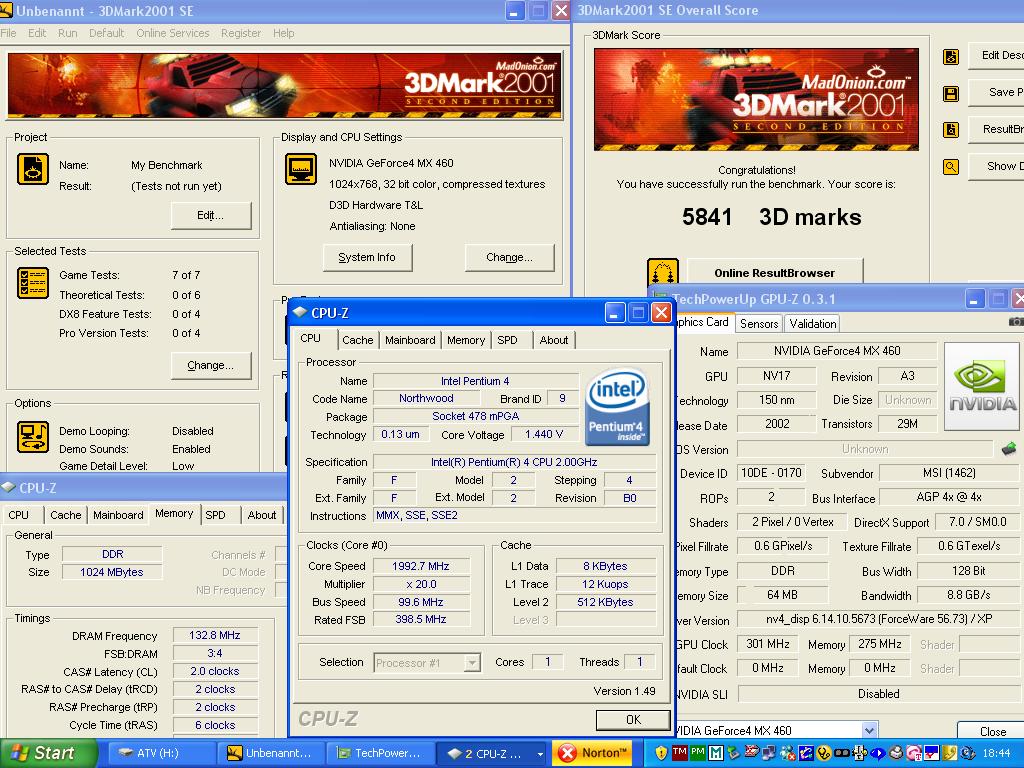The image size is (1024, 768).
Task: Switch to the Mainboard tab in front CPU-Z
Action: (410, 340)
